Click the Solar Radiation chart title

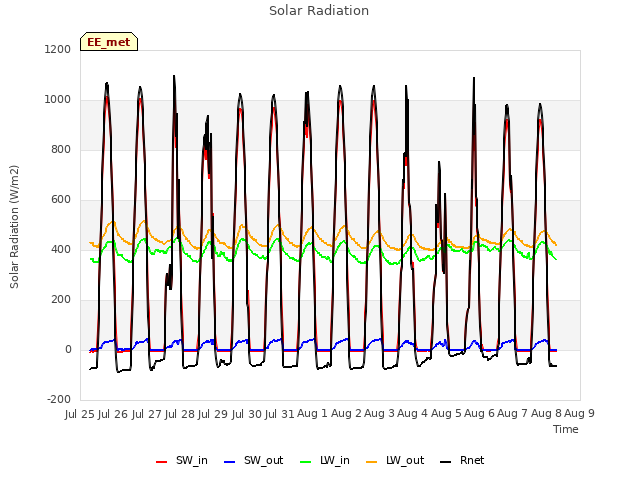(319, 11)
